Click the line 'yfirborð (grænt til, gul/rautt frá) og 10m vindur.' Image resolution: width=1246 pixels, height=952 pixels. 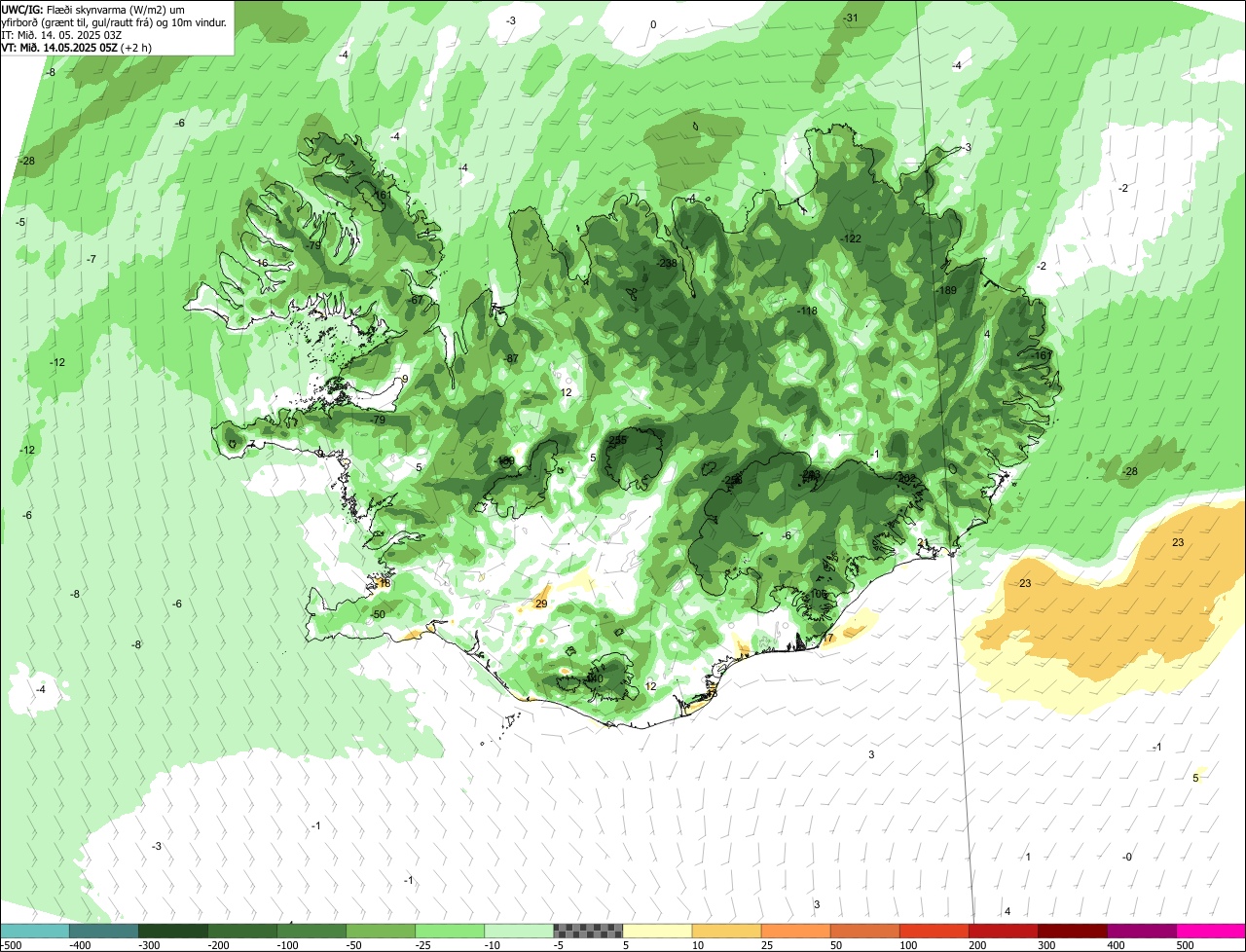(114, 21)
